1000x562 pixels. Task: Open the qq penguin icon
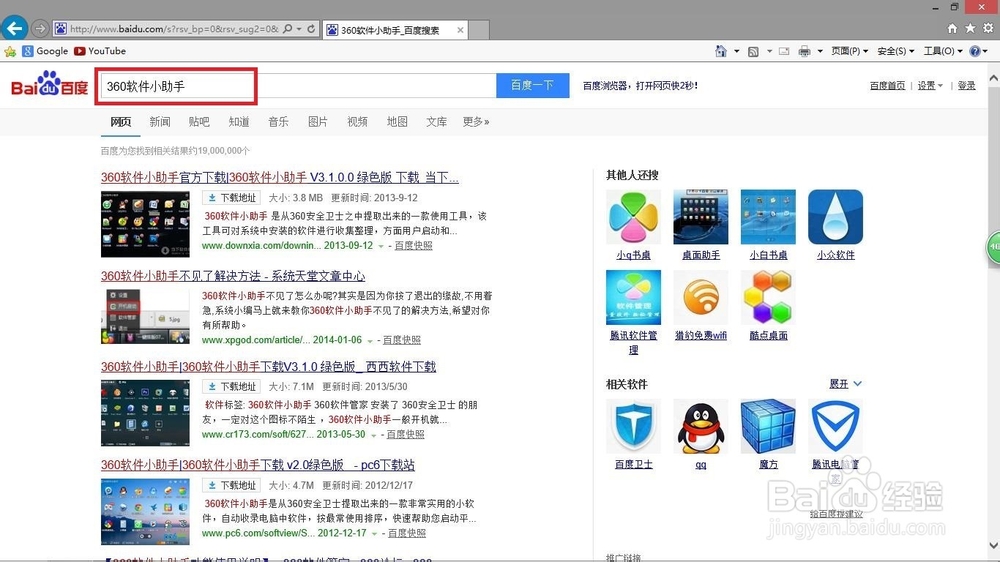[x=700, y=426]
